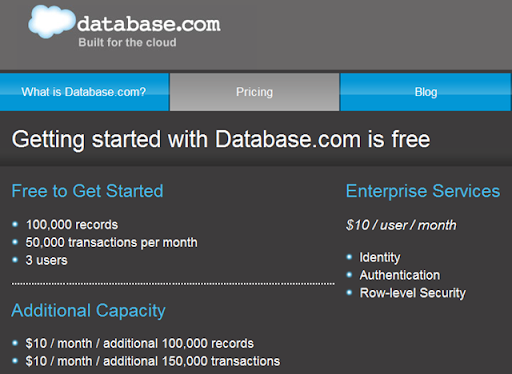Click the $10 / user / month price
512x374 pixels.
(401, 225)
